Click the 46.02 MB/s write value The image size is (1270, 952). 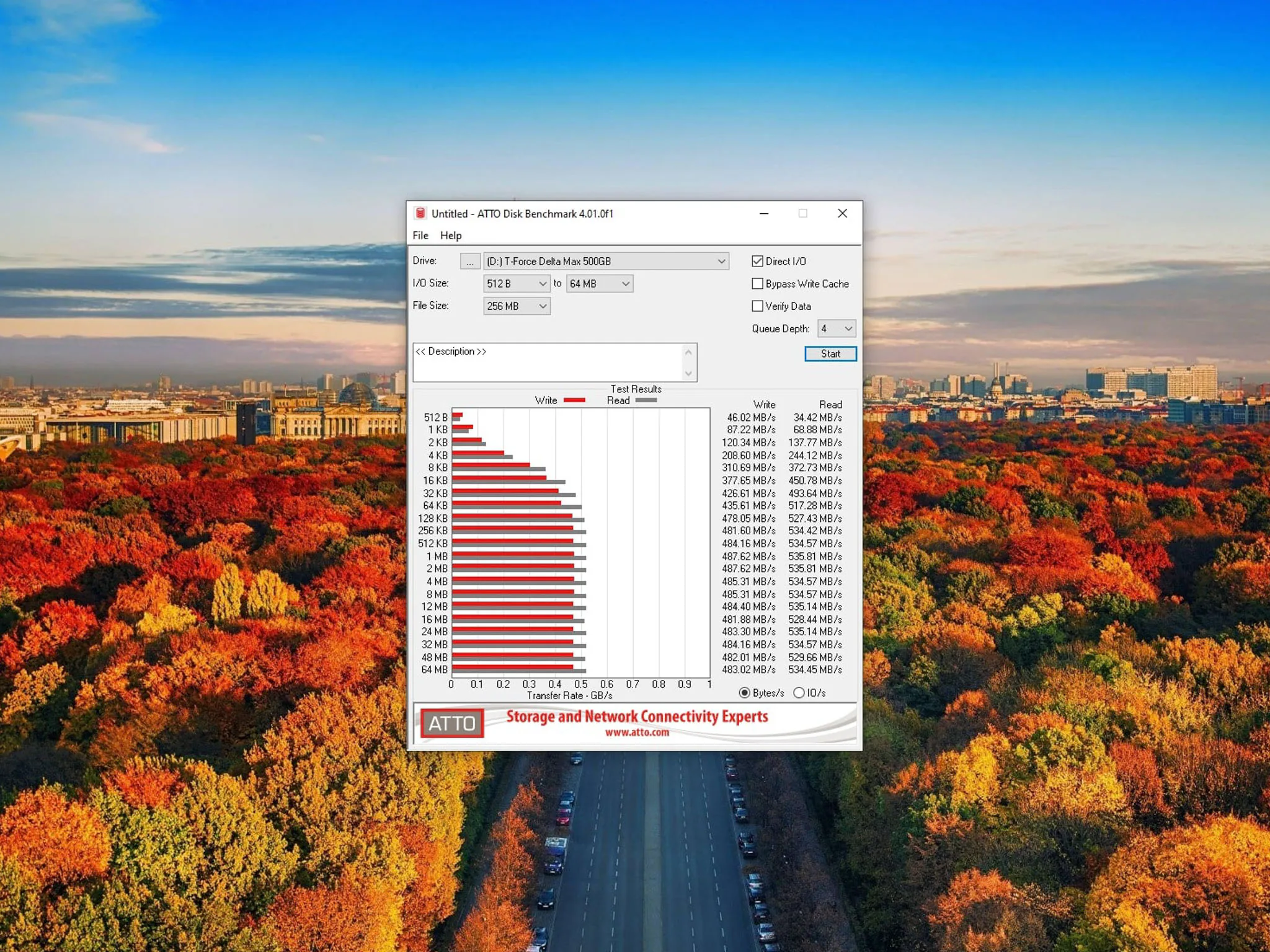[x=751, y=418]
